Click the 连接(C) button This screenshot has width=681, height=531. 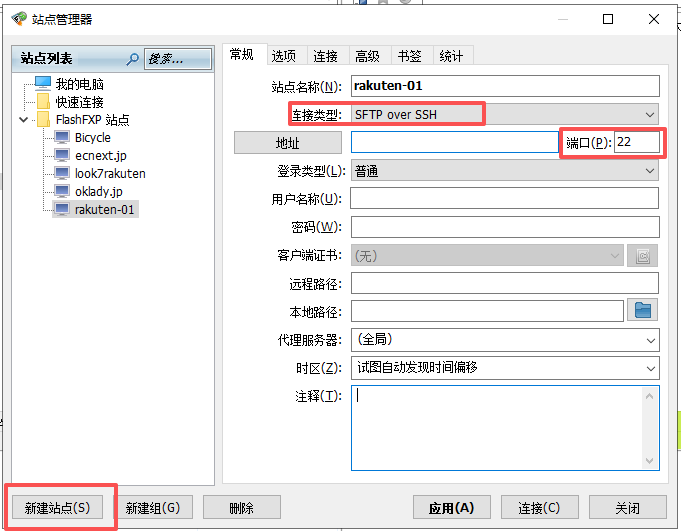[539, 508]
